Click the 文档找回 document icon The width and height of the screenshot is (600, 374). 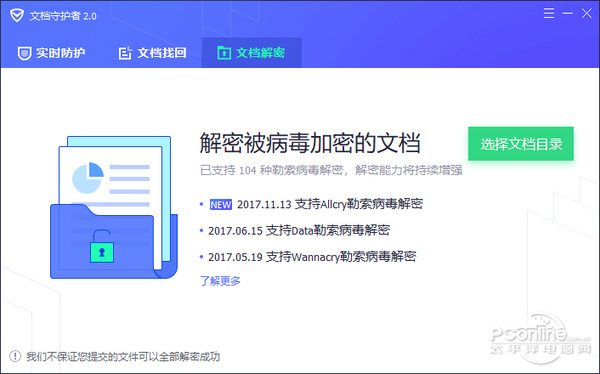[x=125, y=53]
